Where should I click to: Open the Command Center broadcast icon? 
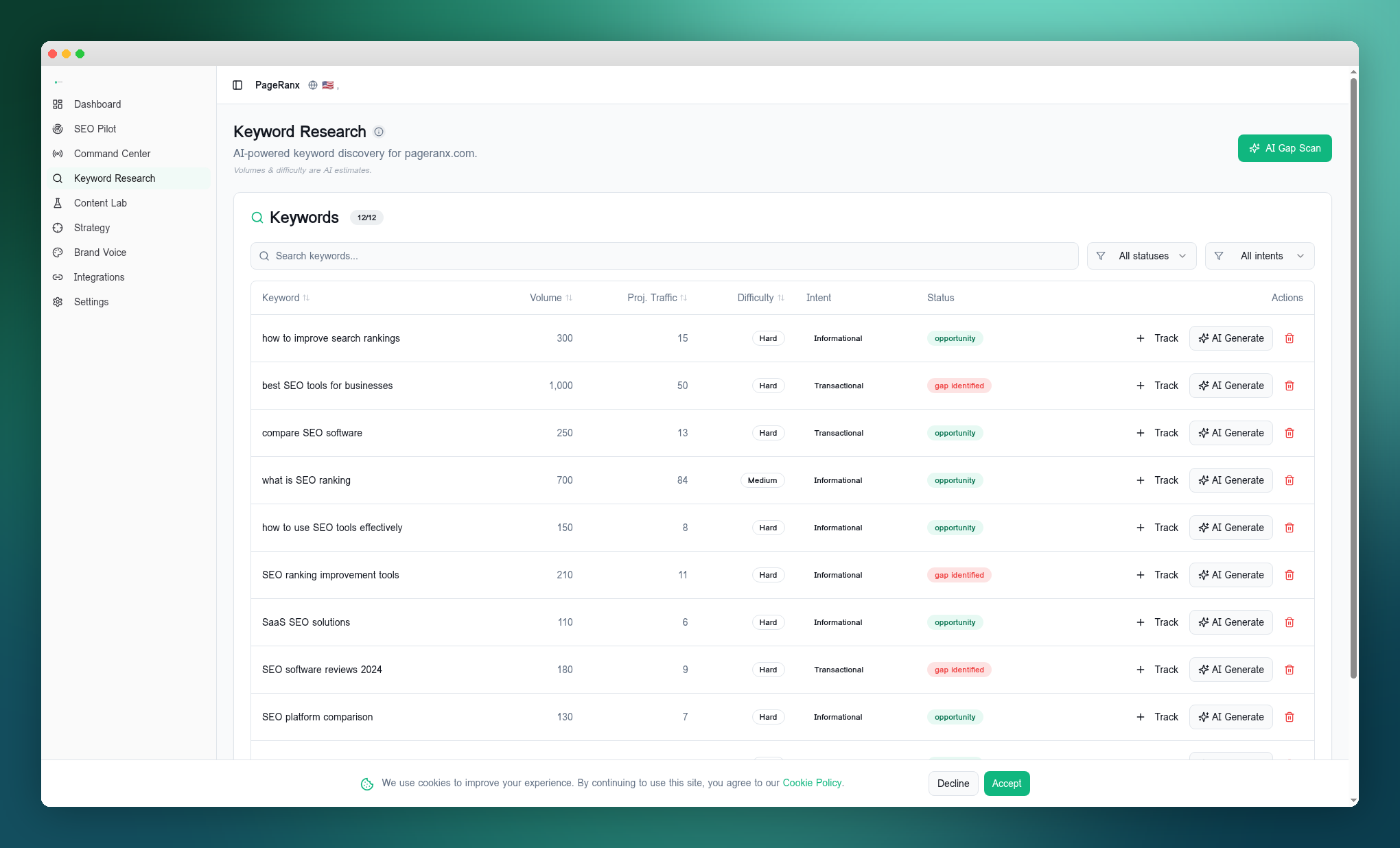(58, 154)
